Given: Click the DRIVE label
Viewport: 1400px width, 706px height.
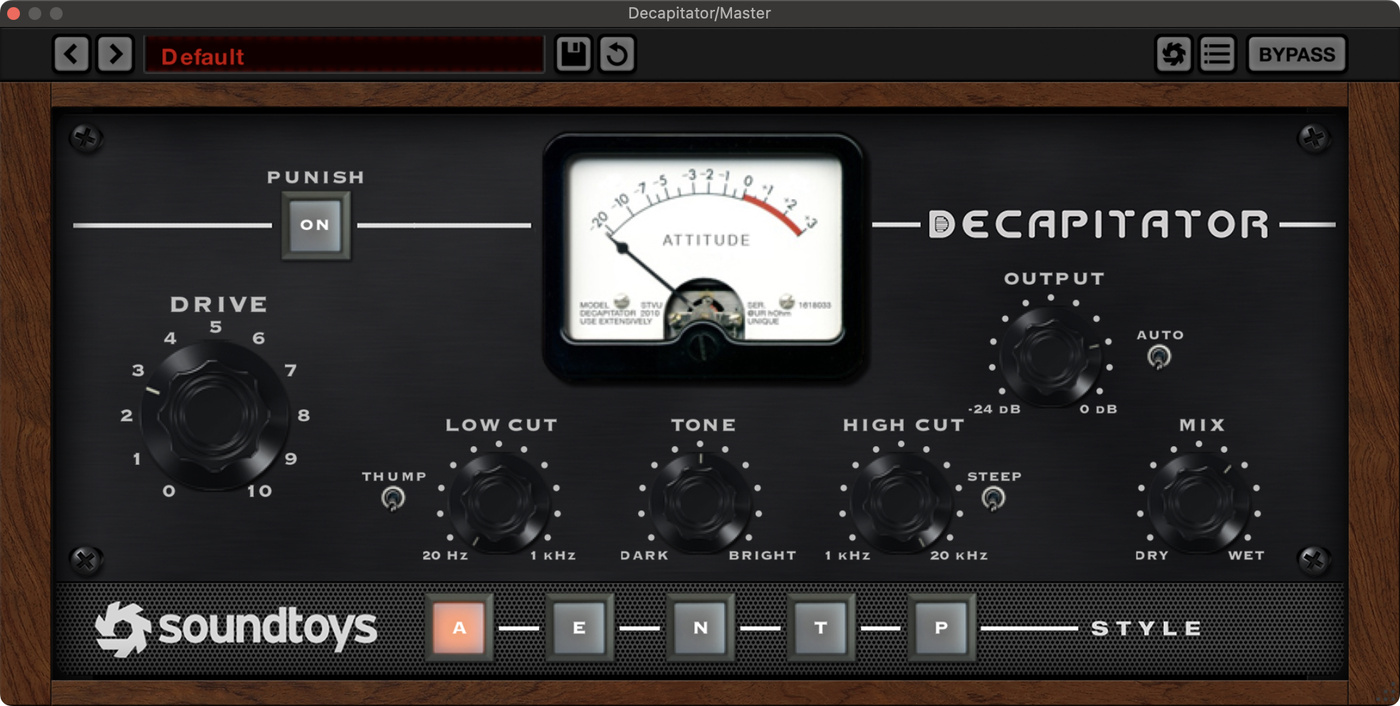Looking at the screenshot, I should coord(219,304).
